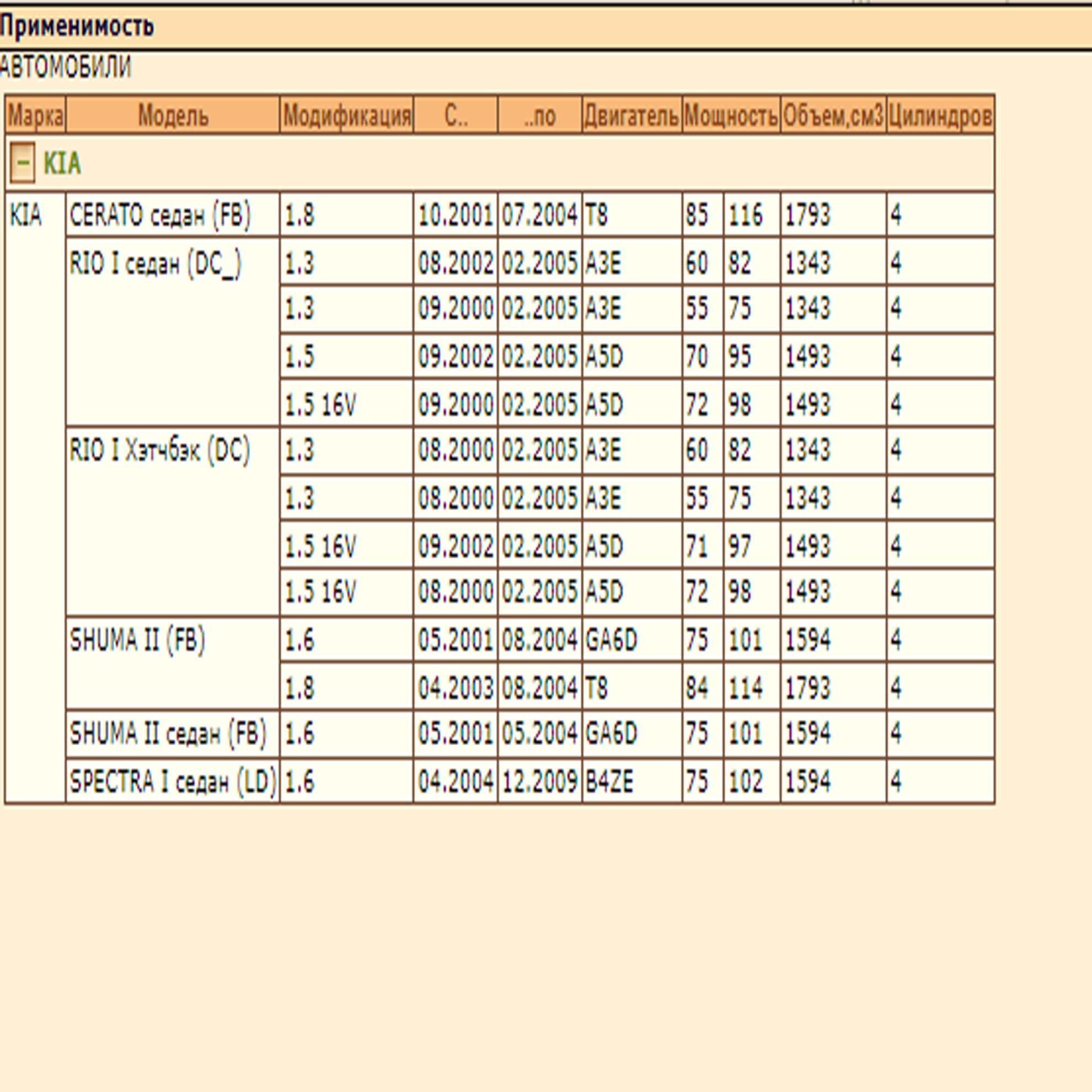Click 1.5 modification in the 09.2002 A5D 70 row
The image size is (1092, 1092).
(x=346, y=356)
